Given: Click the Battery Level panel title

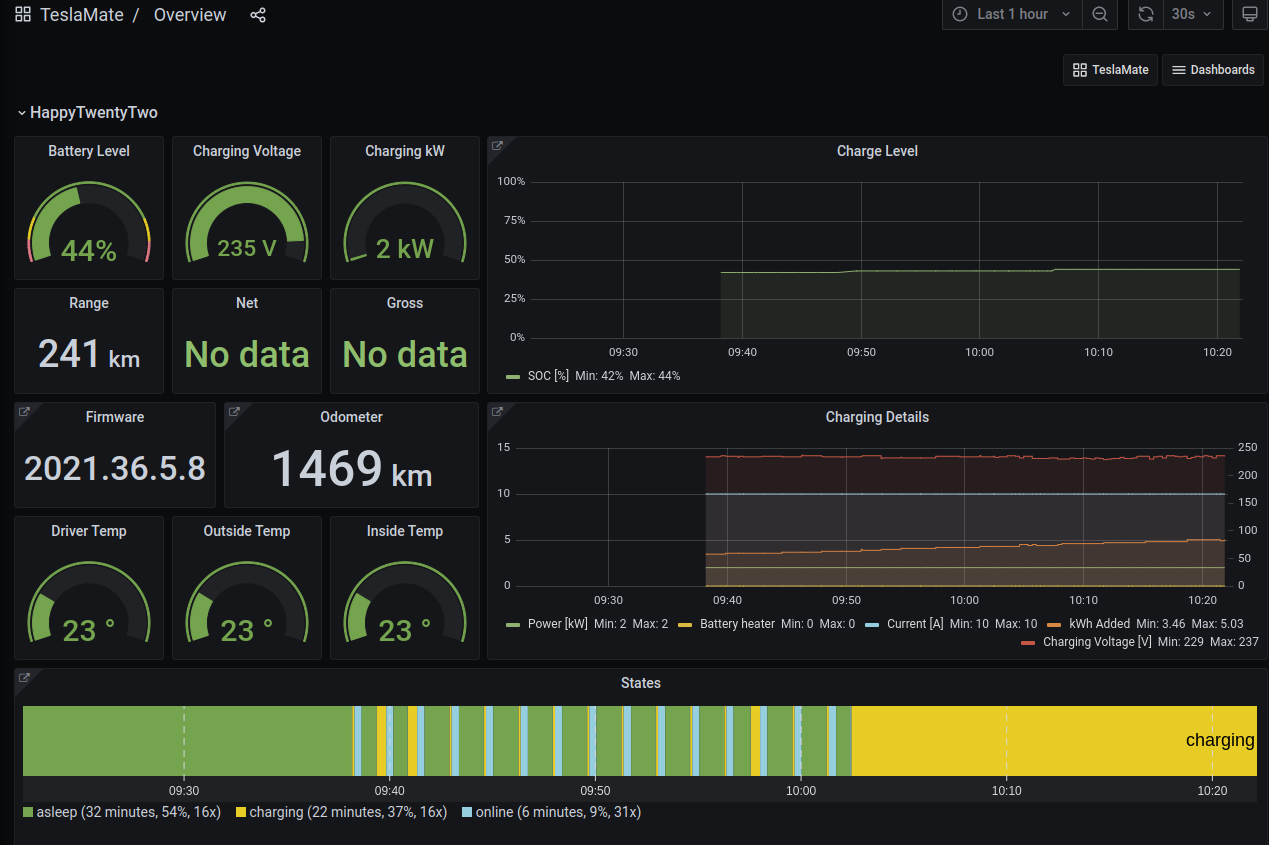Looking at the screenshot, I should pyautogui.click(x=89, y=151).
